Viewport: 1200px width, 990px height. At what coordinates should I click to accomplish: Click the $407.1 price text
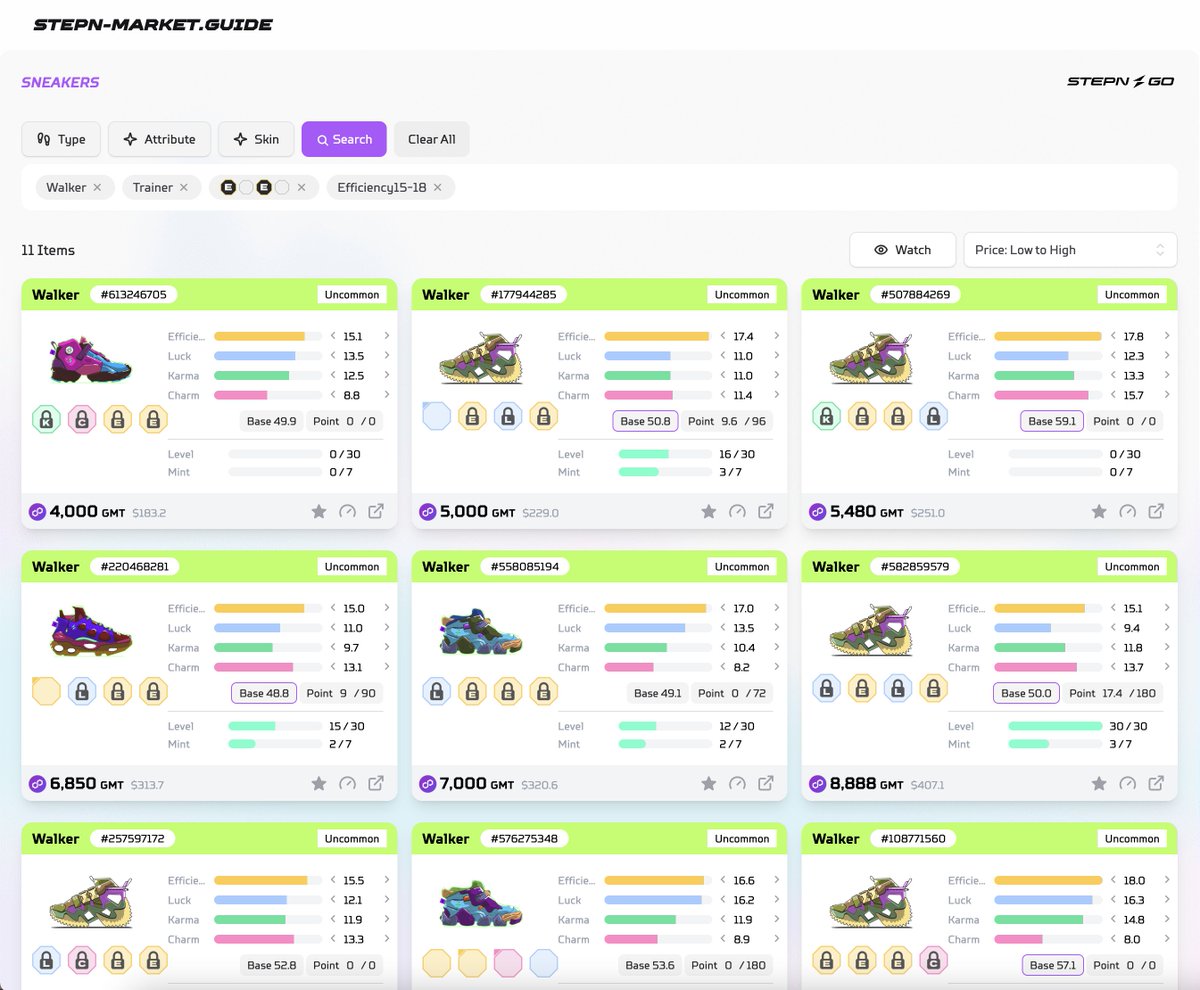pos(928,785)
